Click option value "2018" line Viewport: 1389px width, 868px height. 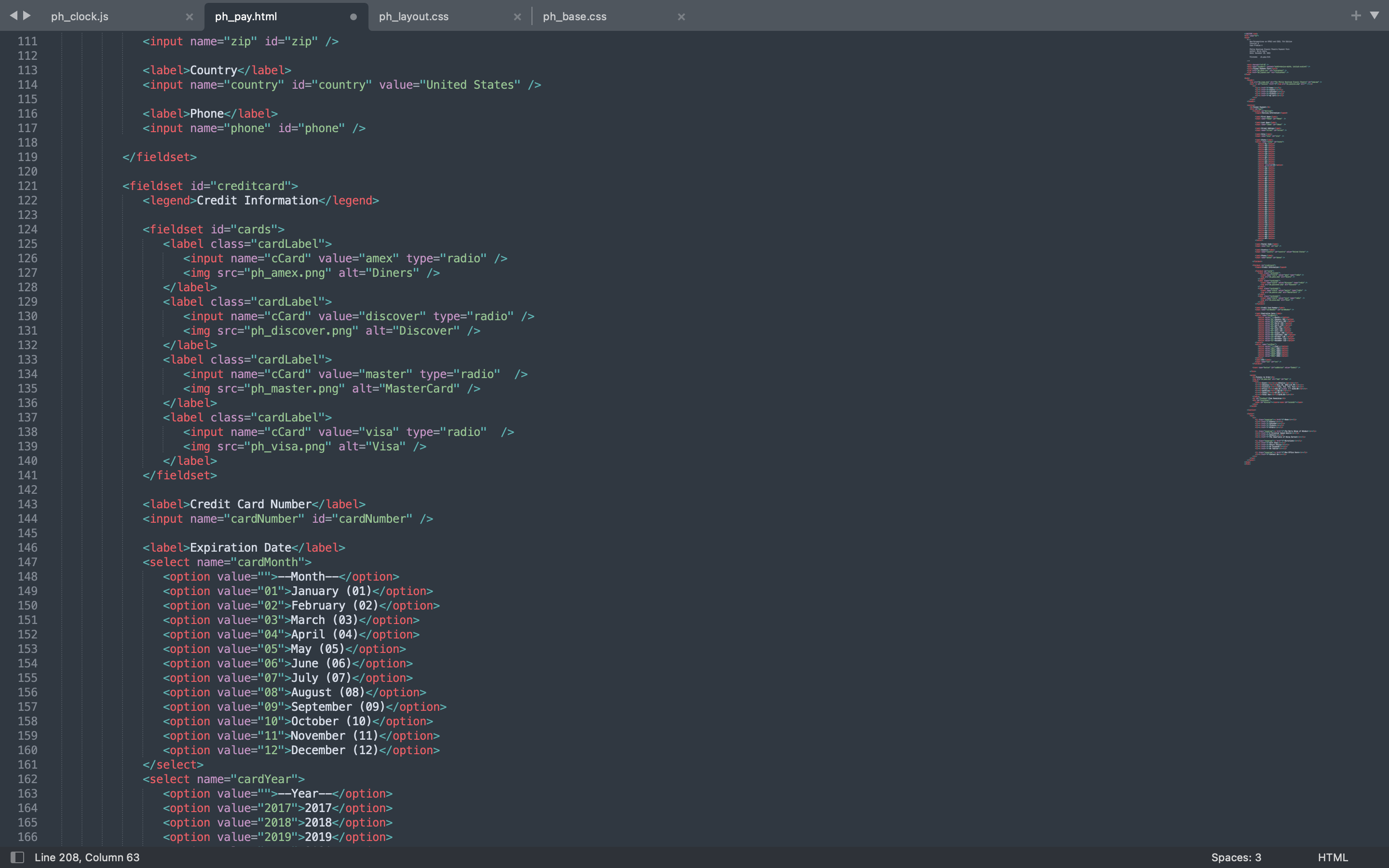pos(278,823)
